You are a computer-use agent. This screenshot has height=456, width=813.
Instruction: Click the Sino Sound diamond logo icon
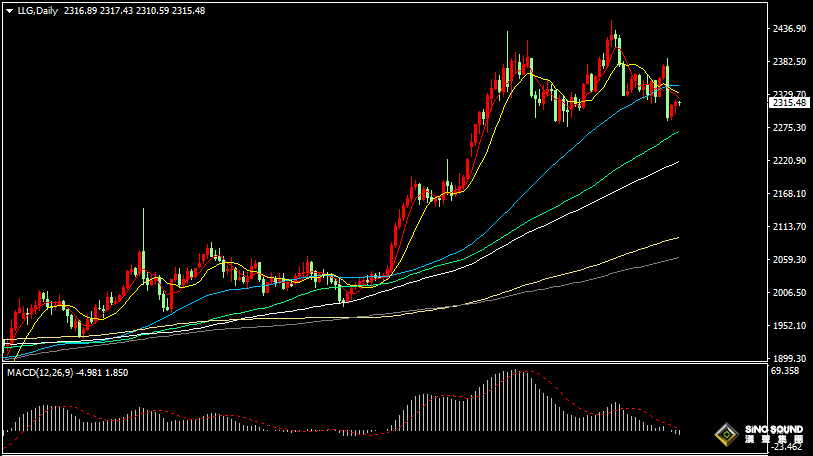tap(724, 434)
